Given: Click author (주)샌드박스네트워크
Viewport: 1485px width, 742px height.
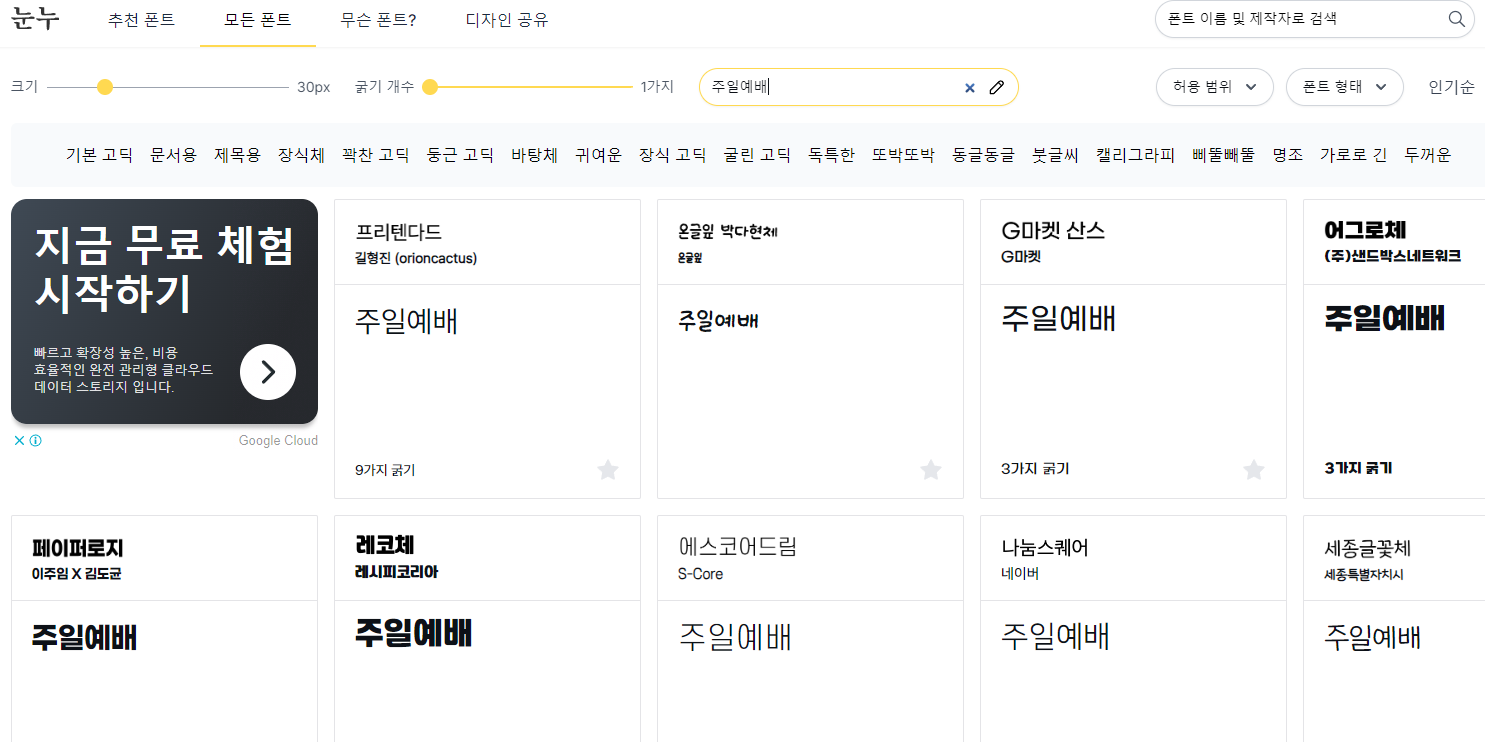Looking at the screenshot, I should (1392, 256).
